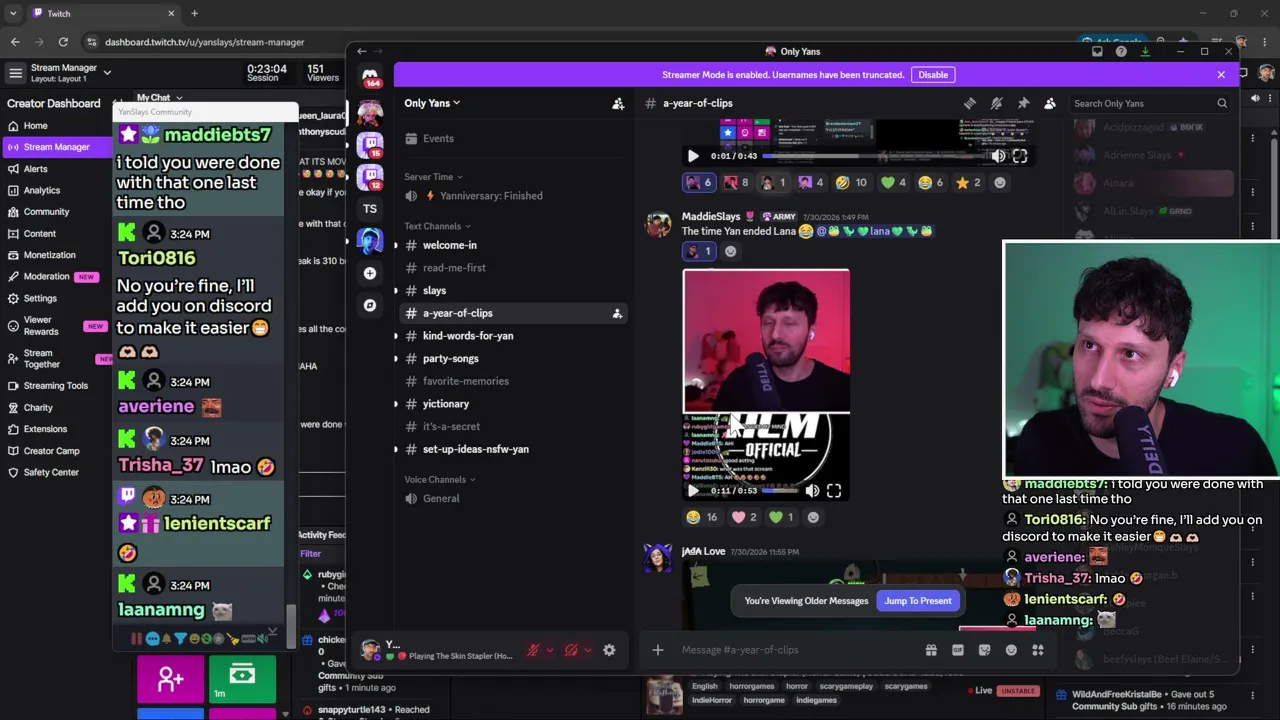The height and width of the screenshot is (720, 1280).
Task: Jump To Present in the channel
Action: pyautogui.click(x=918, y=601)
